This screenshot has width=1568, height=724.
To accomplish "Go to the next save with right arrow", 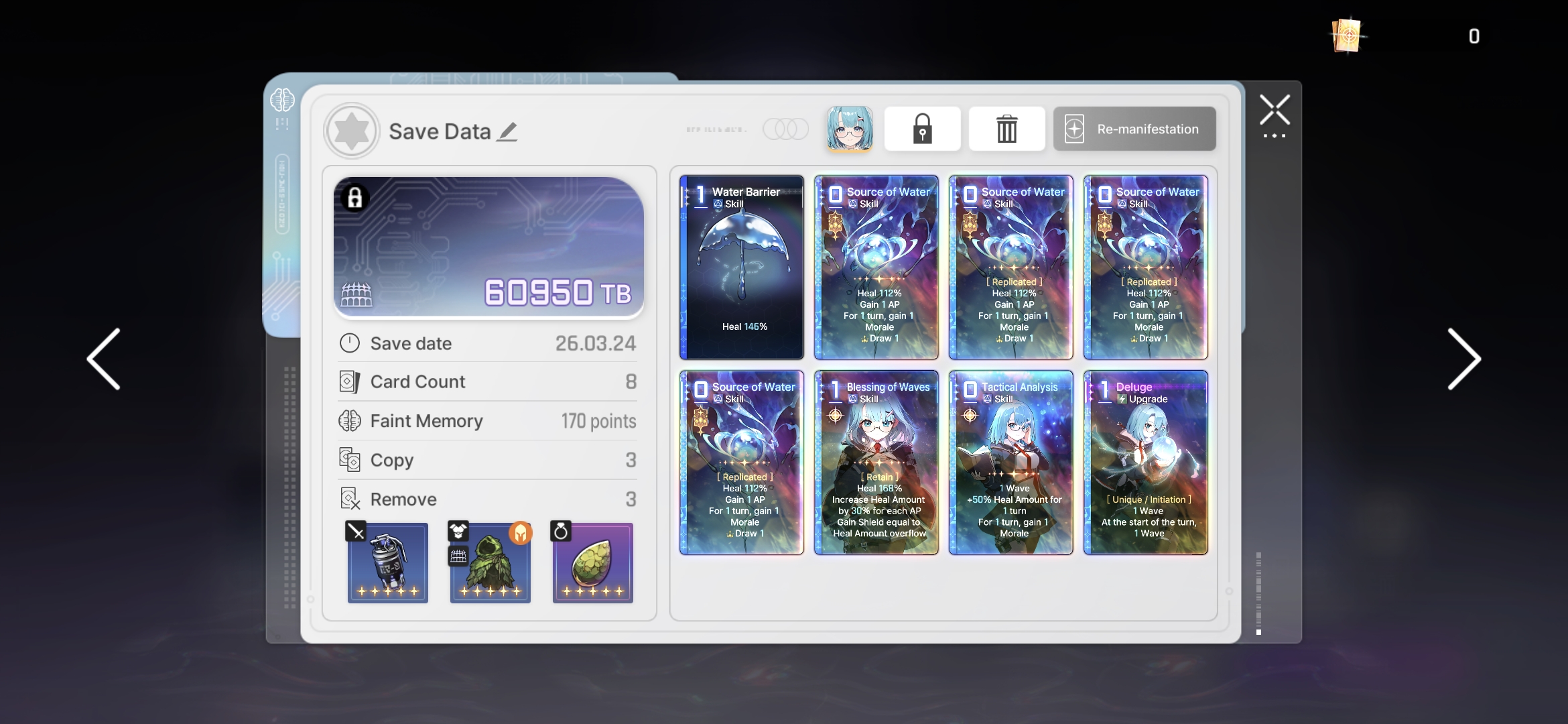I will point(1463,359).
